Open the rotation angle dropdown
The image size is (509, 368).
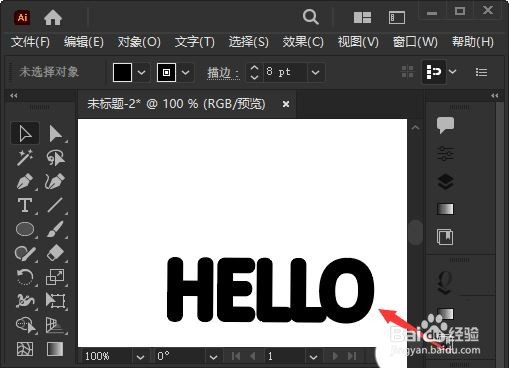coord(214,357)
